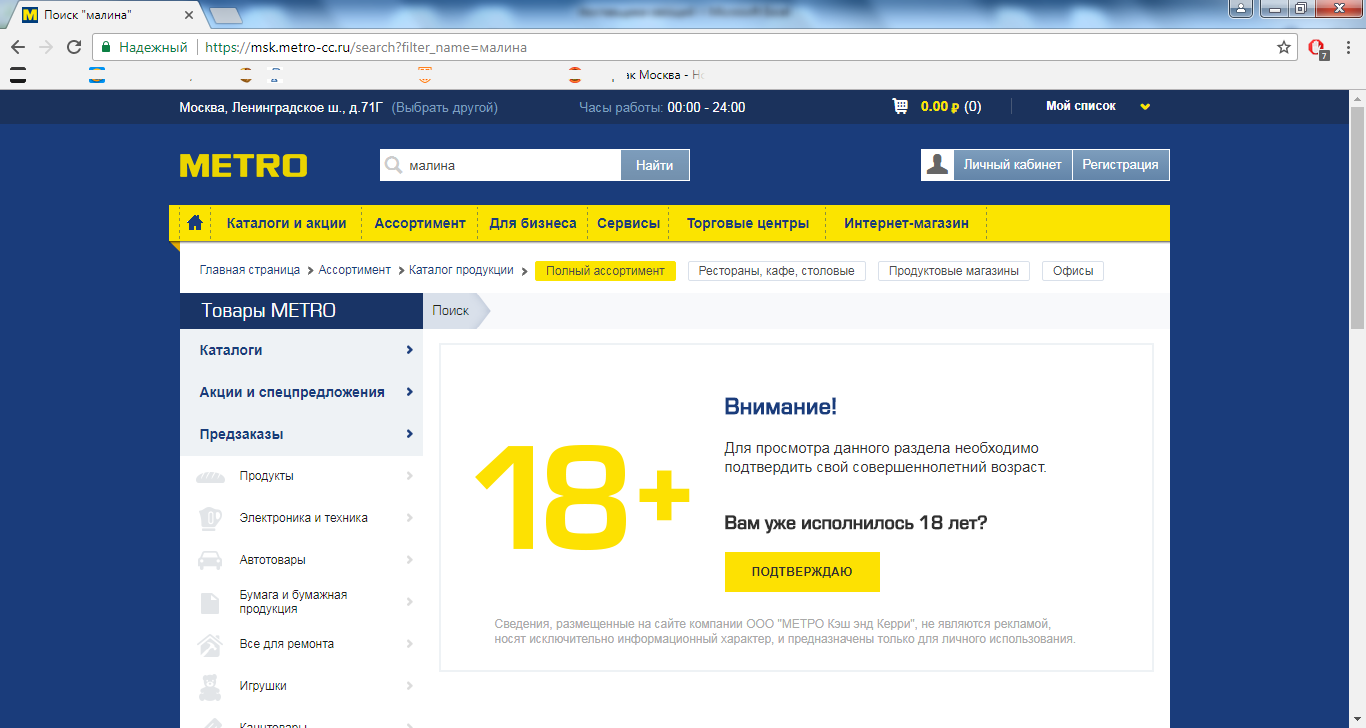Image resolution: width=1366 pixels, height=728 pixels.
Task: Click the car icon for Автотовары
Action: point(210,560)
